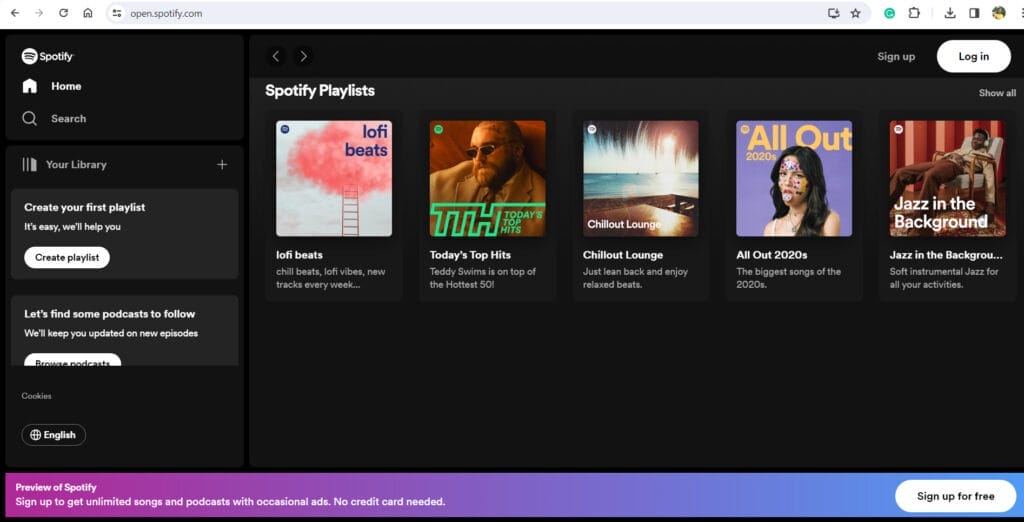Open the Cookies link
This screenshot has height=522, width=1024.
click(36, 396)
